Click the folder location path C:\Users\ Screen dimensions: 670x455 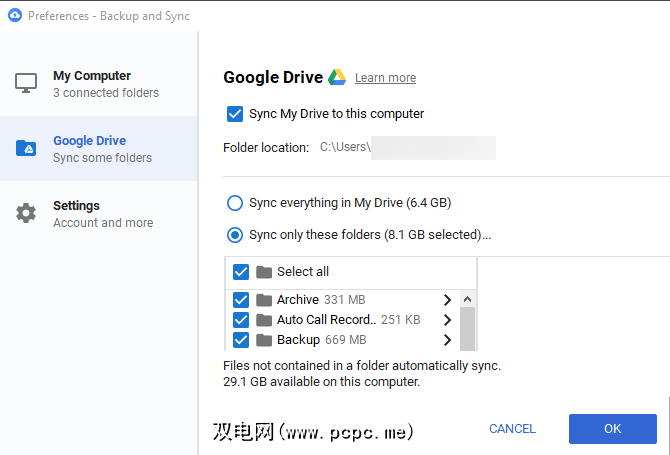[x=345, y=147]
